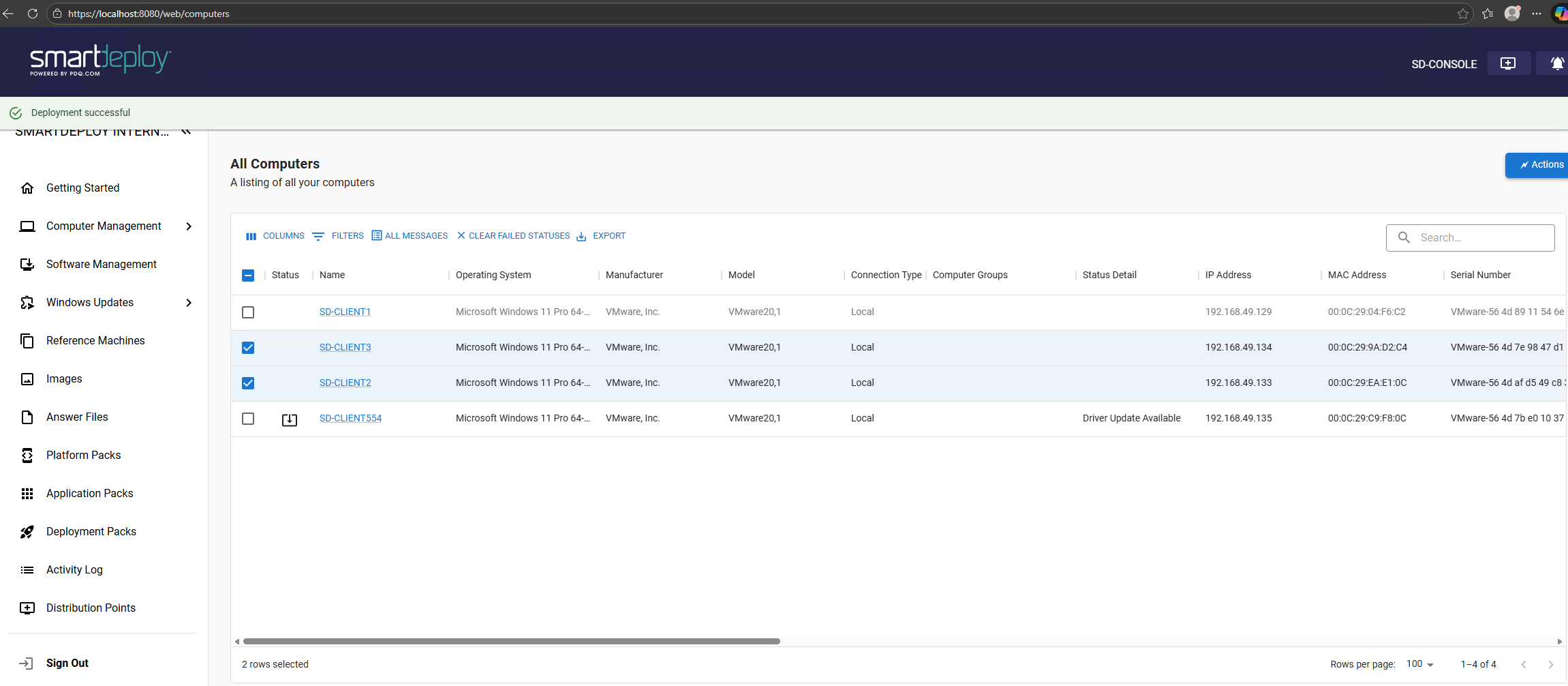Screen dimensions: 1568x686
Task: Go to Activity Log in the sidebar
Action: [74, 570]
